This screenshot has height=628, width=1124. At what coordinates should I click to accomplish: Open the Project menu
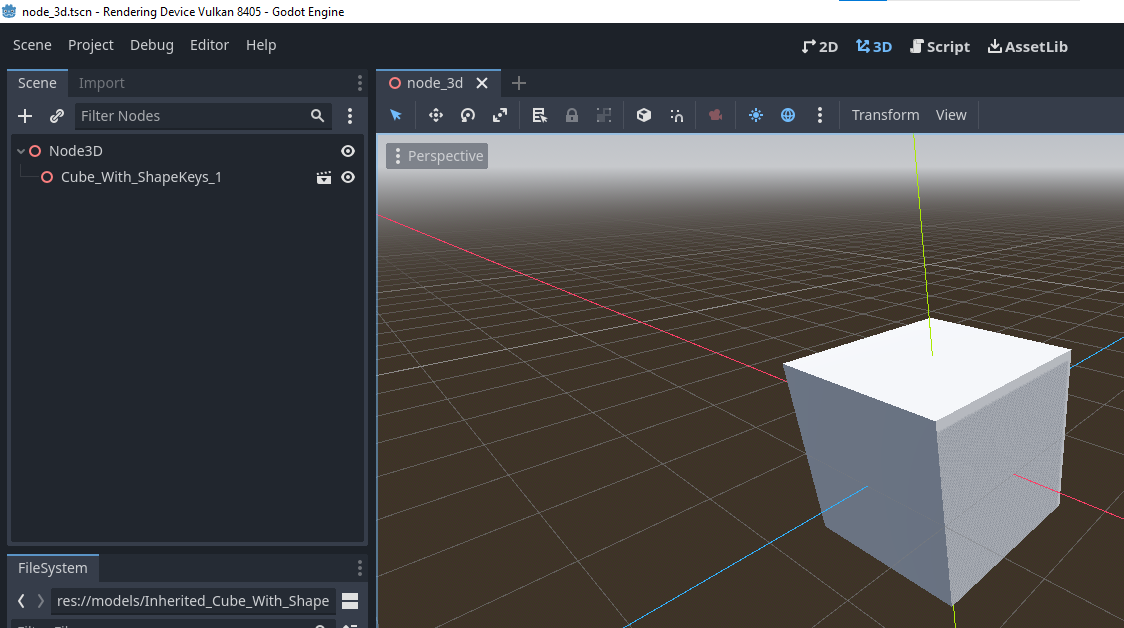click(x=91, y=45)
